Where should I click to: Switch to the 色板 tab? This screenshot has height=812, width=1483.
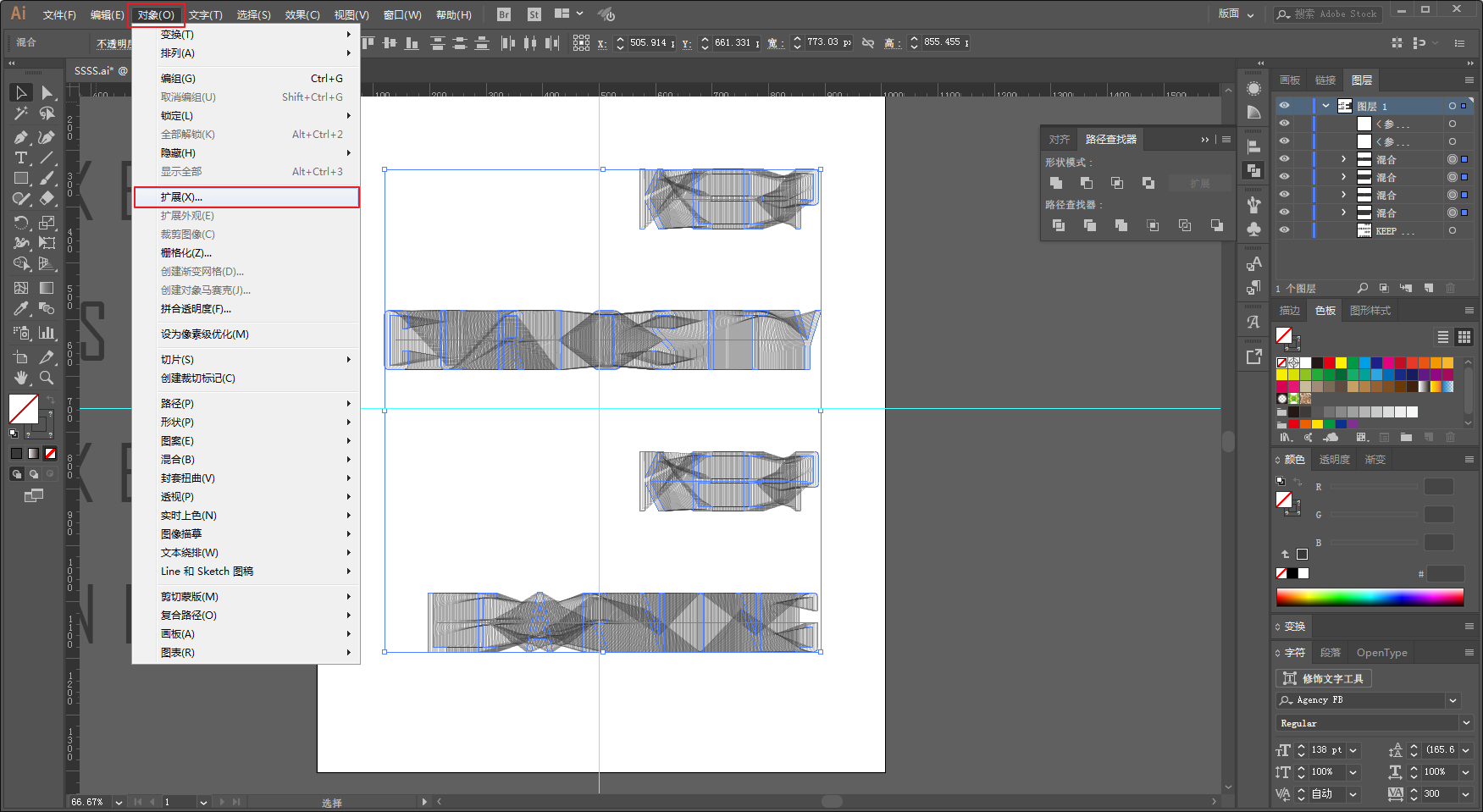(x=1325, y=311)
